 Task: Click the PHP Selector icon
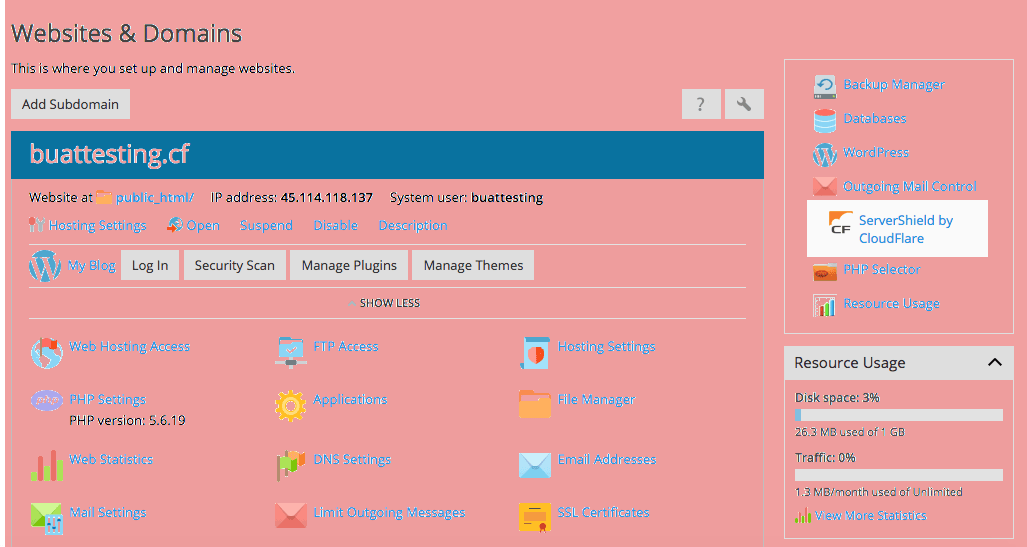(825, 271)
